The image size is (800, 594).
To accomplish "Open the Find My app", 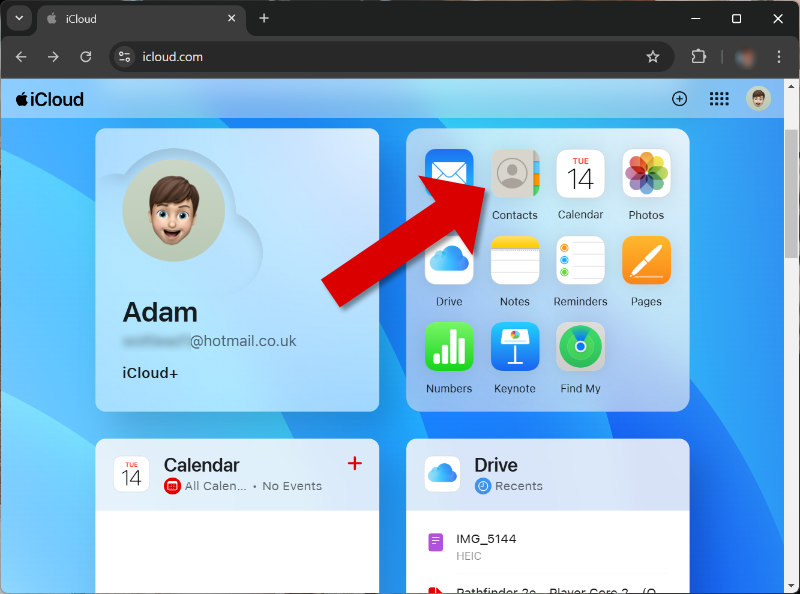I will click(580, 346).
